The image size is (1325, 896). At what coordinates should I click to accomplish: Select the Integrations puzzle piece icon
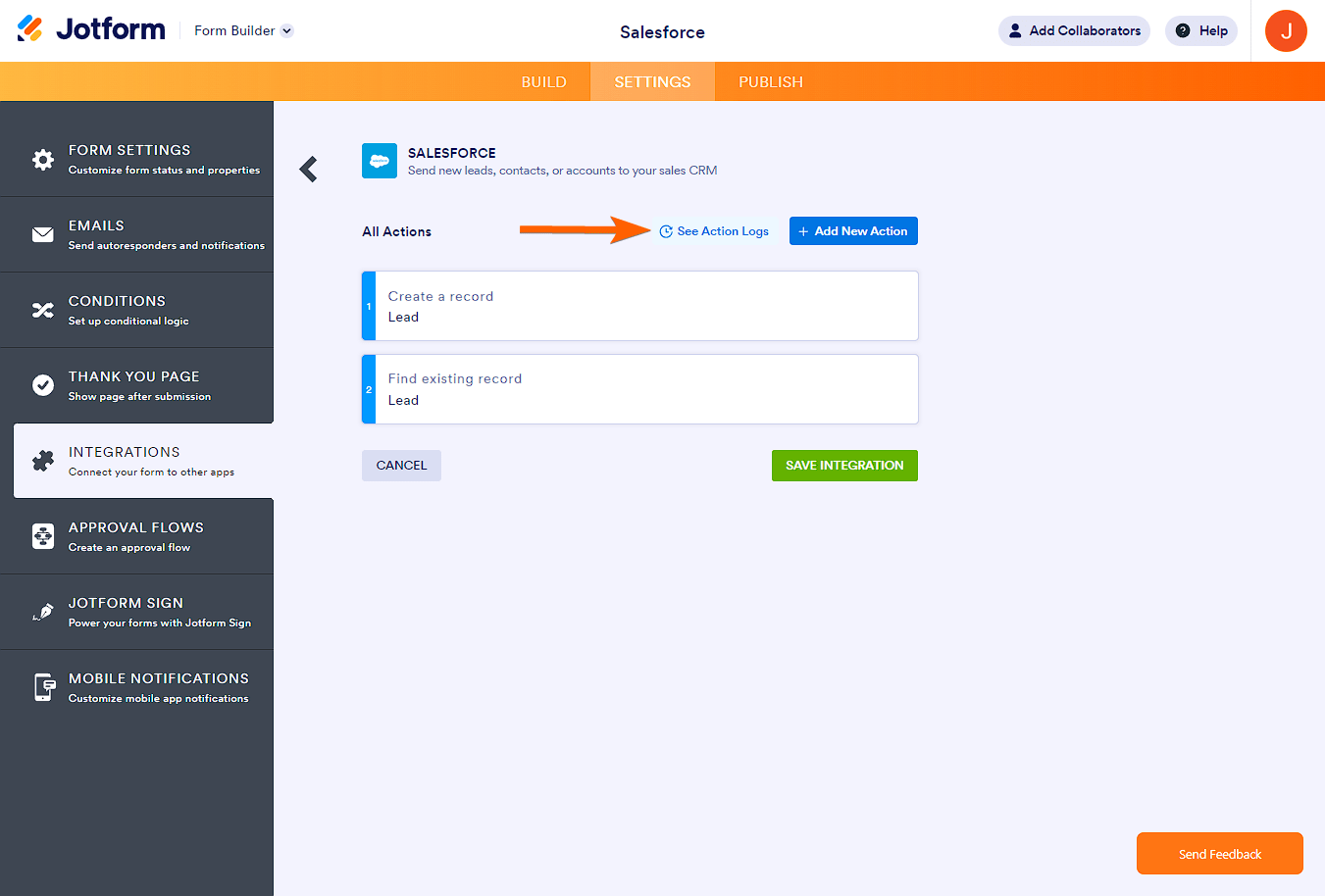click(43, 461)
